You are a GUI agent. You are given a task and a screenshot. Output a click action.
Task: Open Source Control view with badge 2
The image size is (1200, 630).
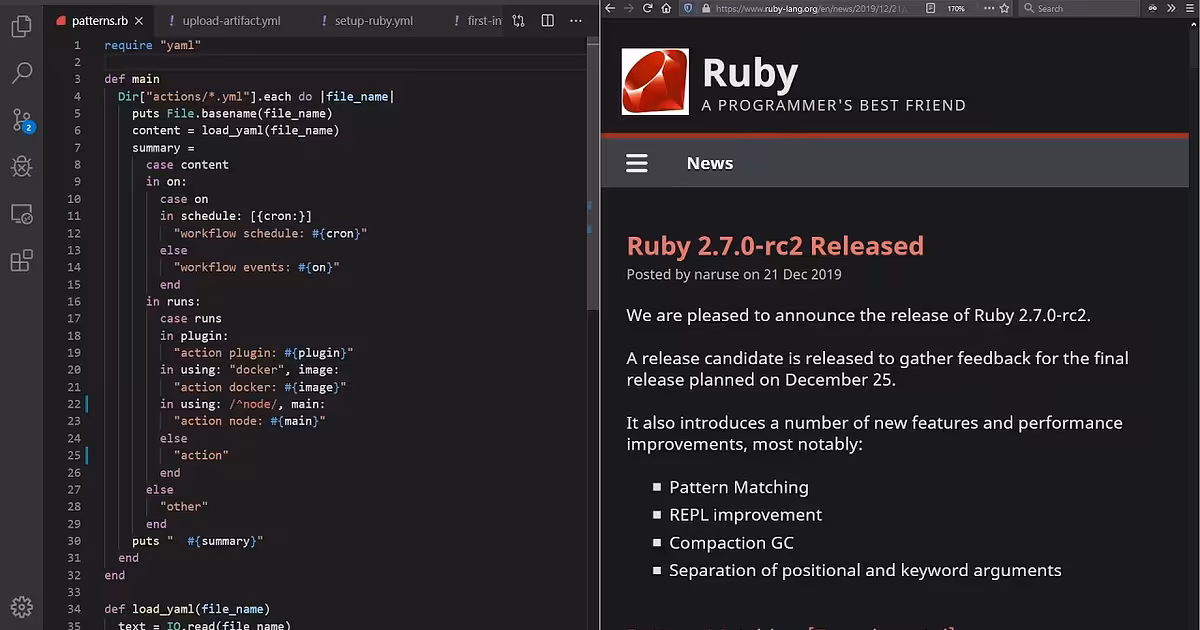22,121
